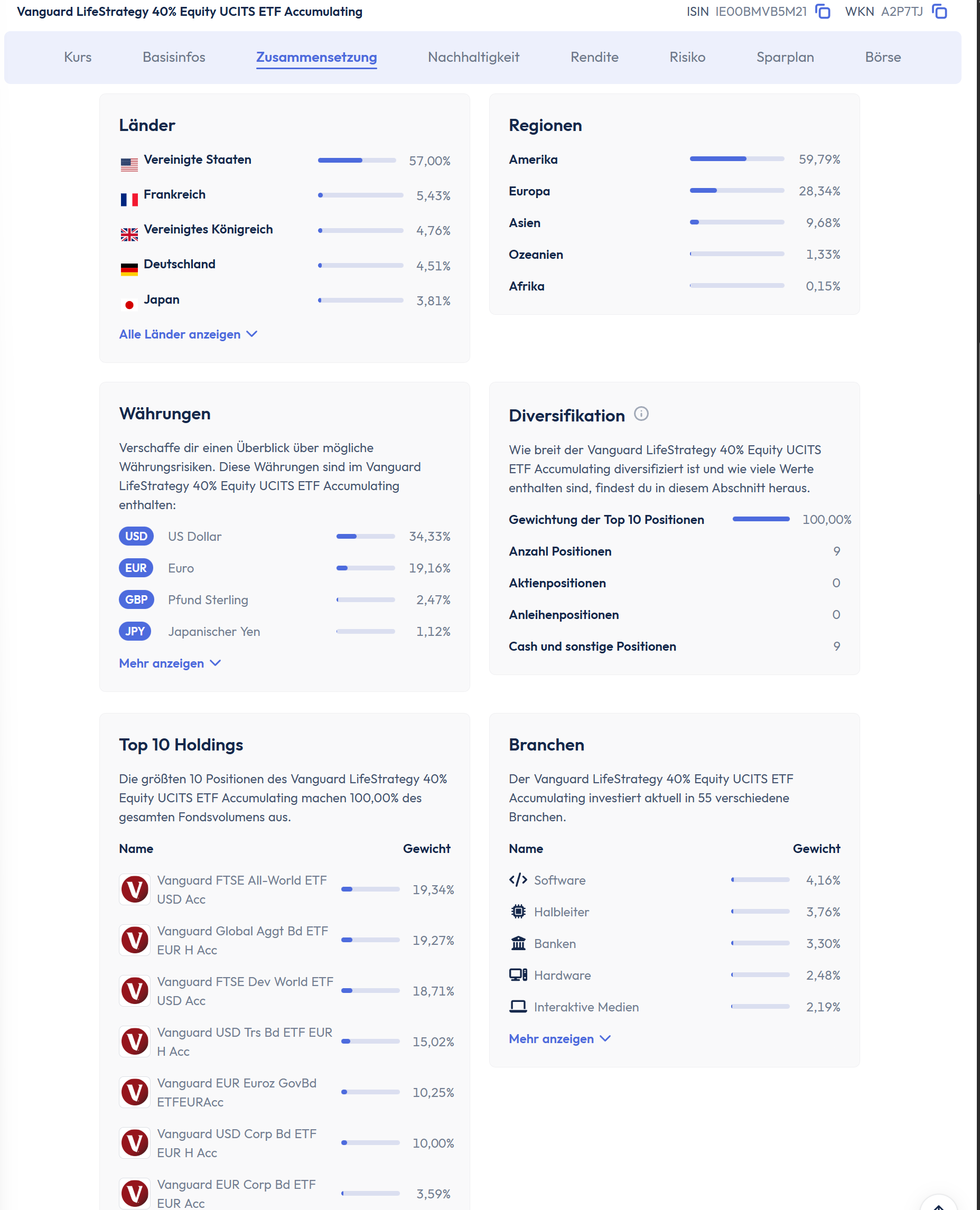Click the United States flag icon
Image resolution: width=980 pixels, height=1210 pixels.
coord(129,164)
